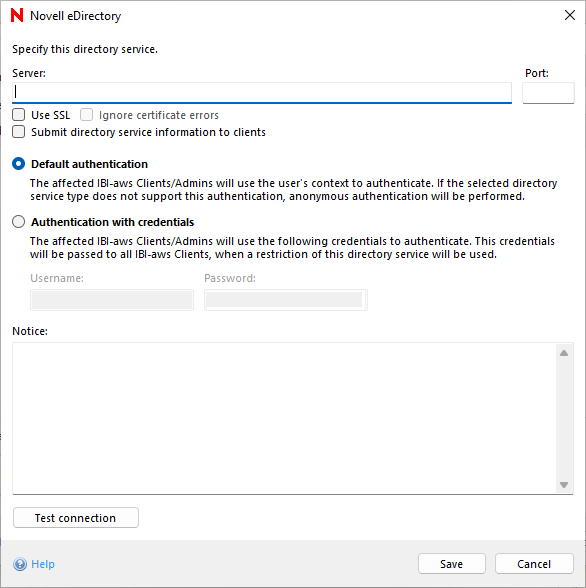Screen dimensions: 586x588
Task: Click the Notice vertical scrollbar track
Action: coord(564,418)
